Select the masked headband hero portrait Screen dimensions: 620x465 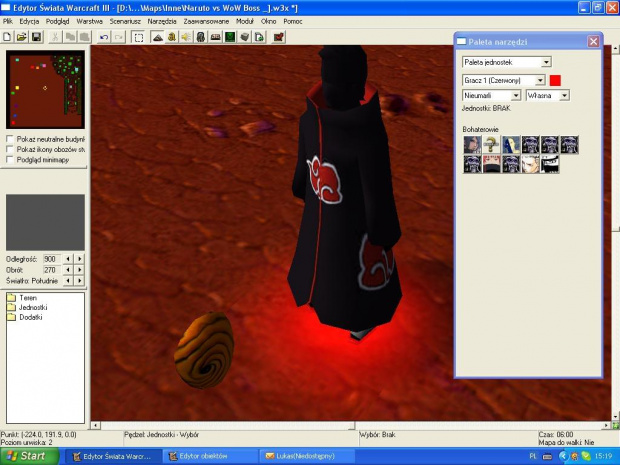pyautogui.click(x=550, y=164)
